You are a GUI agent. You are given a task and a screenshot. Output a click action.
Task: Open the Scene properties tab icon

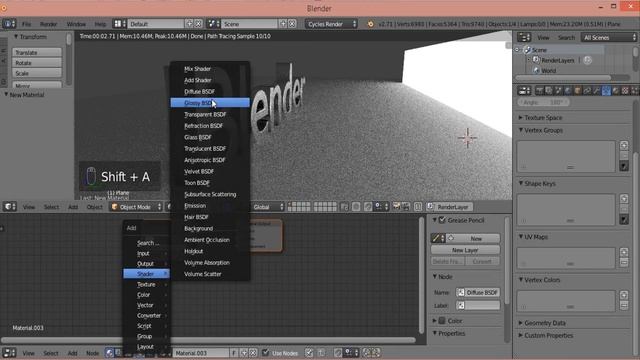(558, 90)
